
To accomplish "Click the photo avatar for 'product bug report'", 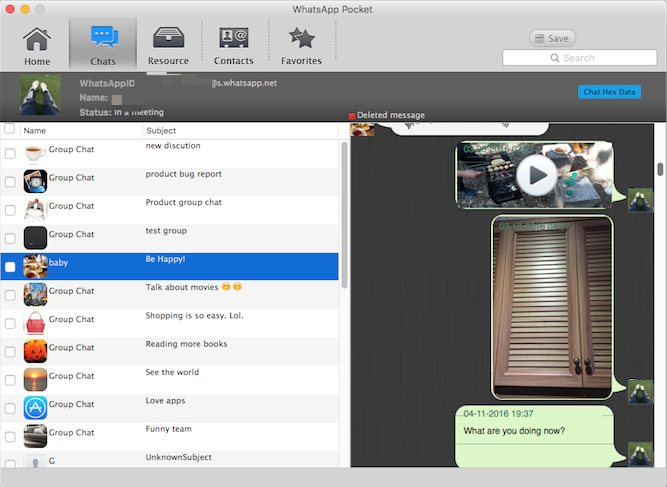I will tap(35, 181).
